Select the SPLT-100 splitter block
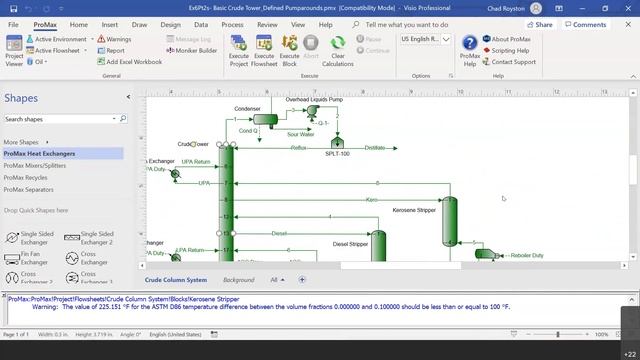 (337, 143)
